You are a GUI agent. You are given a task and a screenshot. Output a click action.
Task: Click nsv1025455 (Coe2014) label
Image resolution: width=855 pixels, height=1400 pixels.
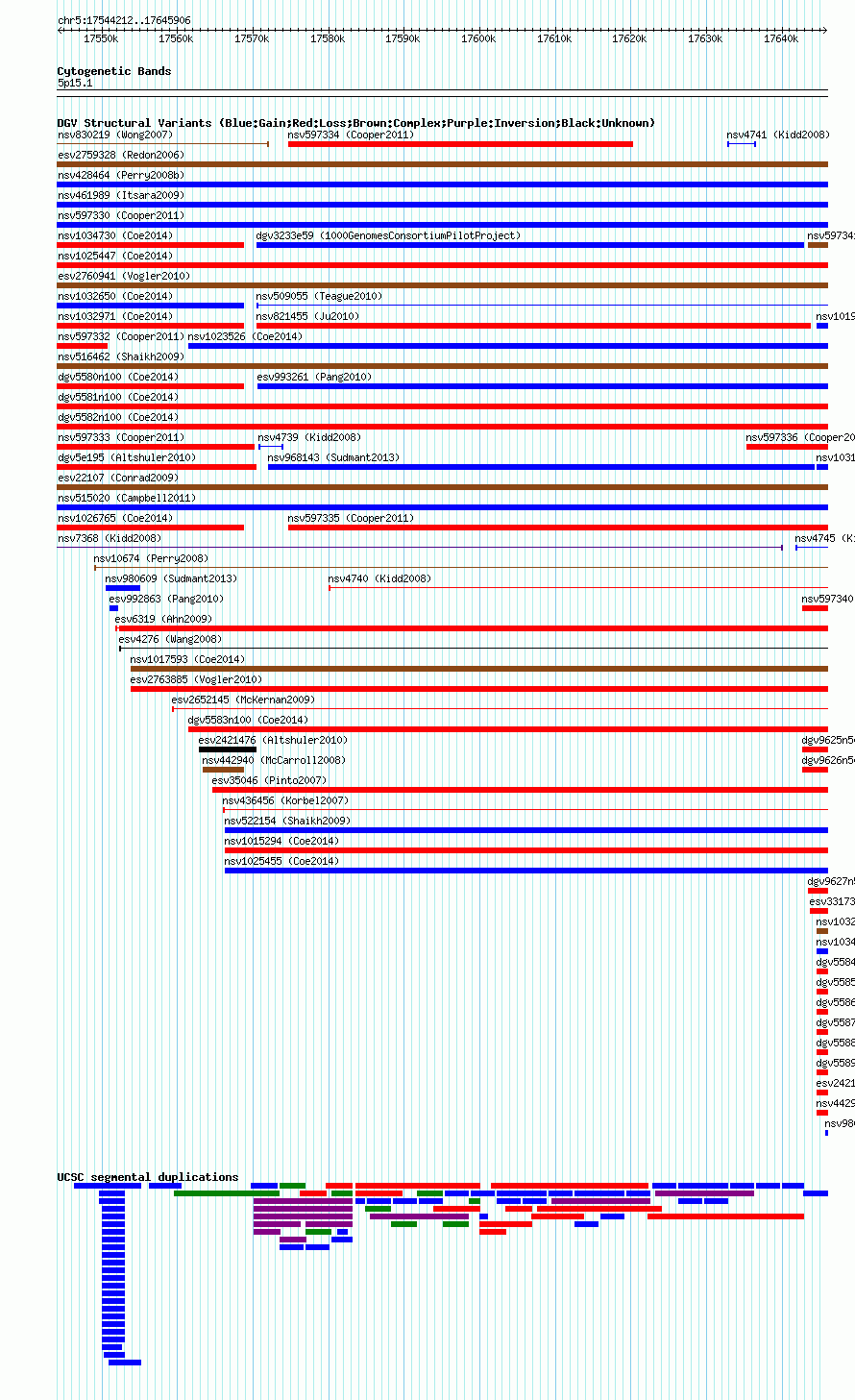[281, 861]
